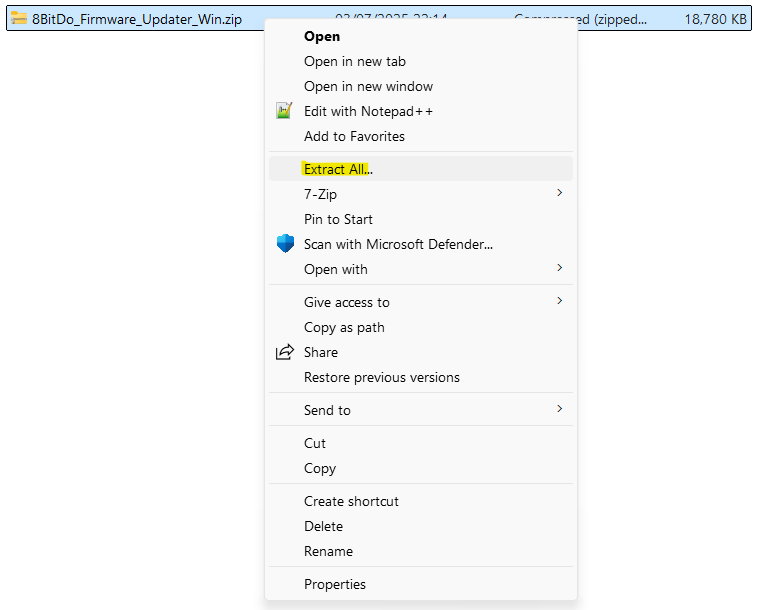
Task: Open the Send to entry
Action: (421, 410)
